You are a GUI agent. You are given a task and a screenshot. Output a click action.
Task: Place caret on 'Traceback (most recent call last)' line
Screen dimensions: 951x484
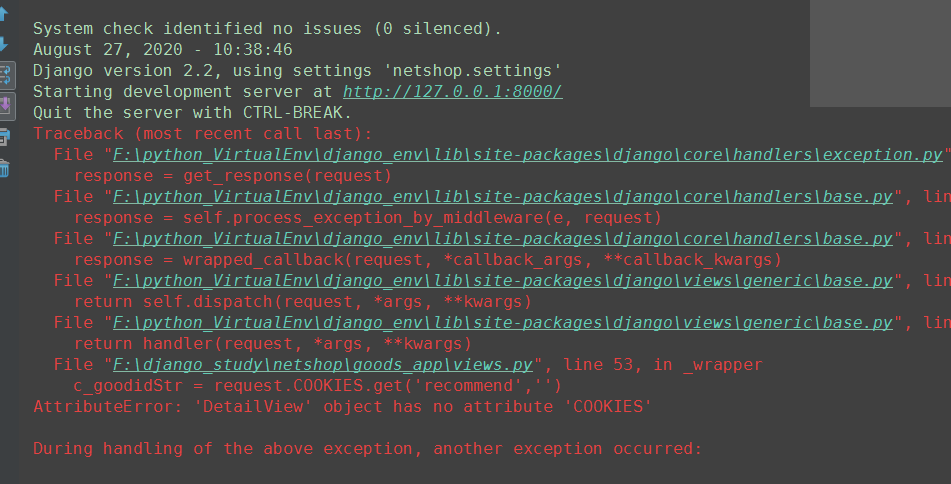pyautogui.click(x=203, y=133)
